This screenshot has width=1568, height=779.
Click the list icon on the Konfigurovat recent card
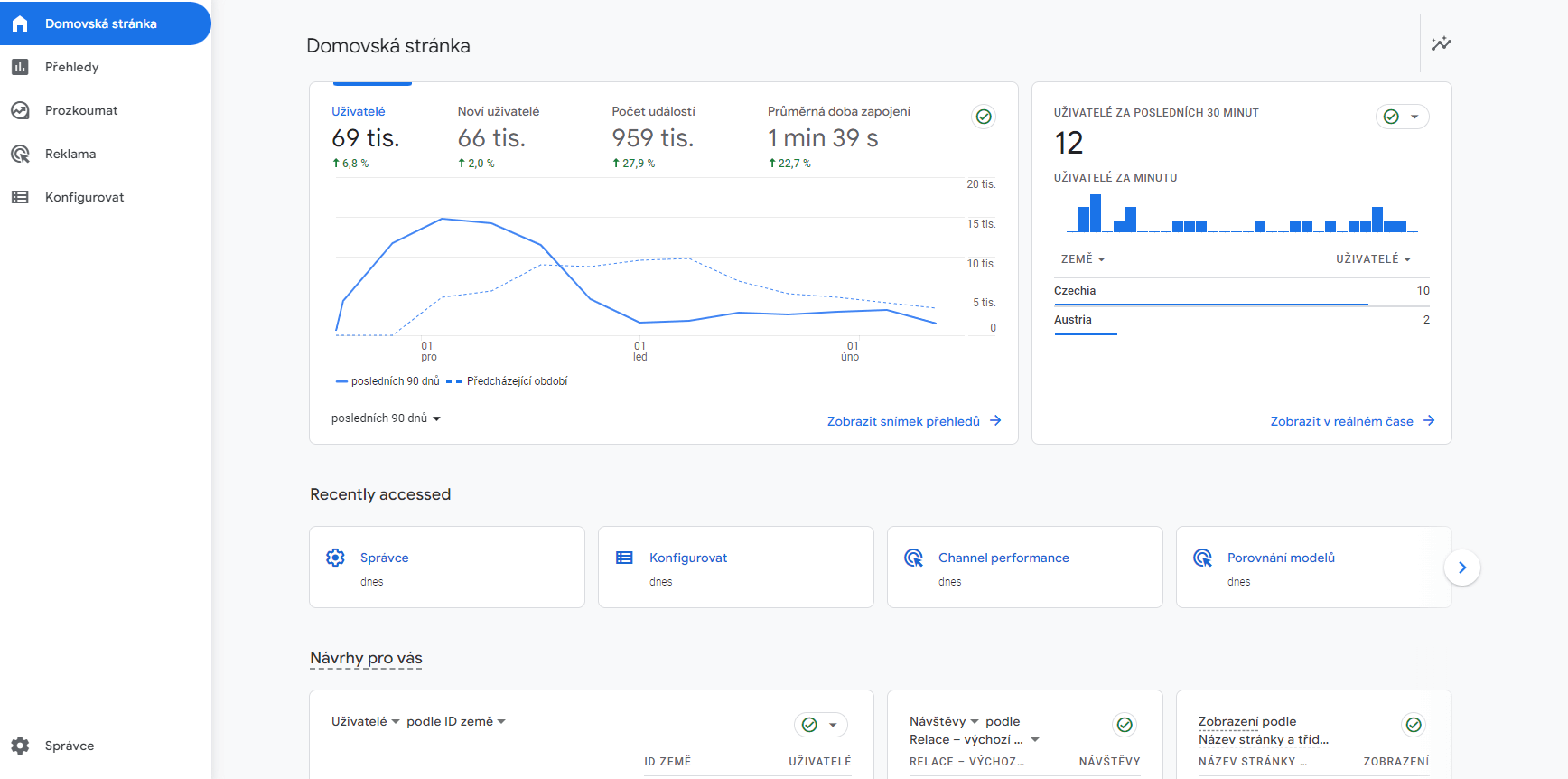coord(624,558)
